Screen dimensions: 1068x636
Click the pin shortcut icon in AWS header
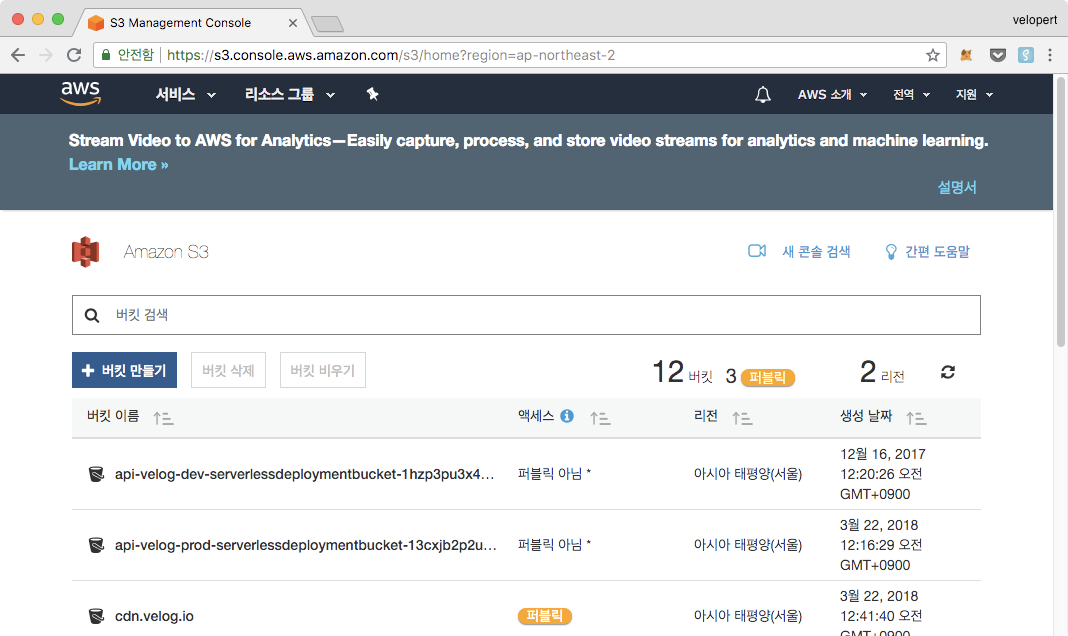click(x=372, y=94)
